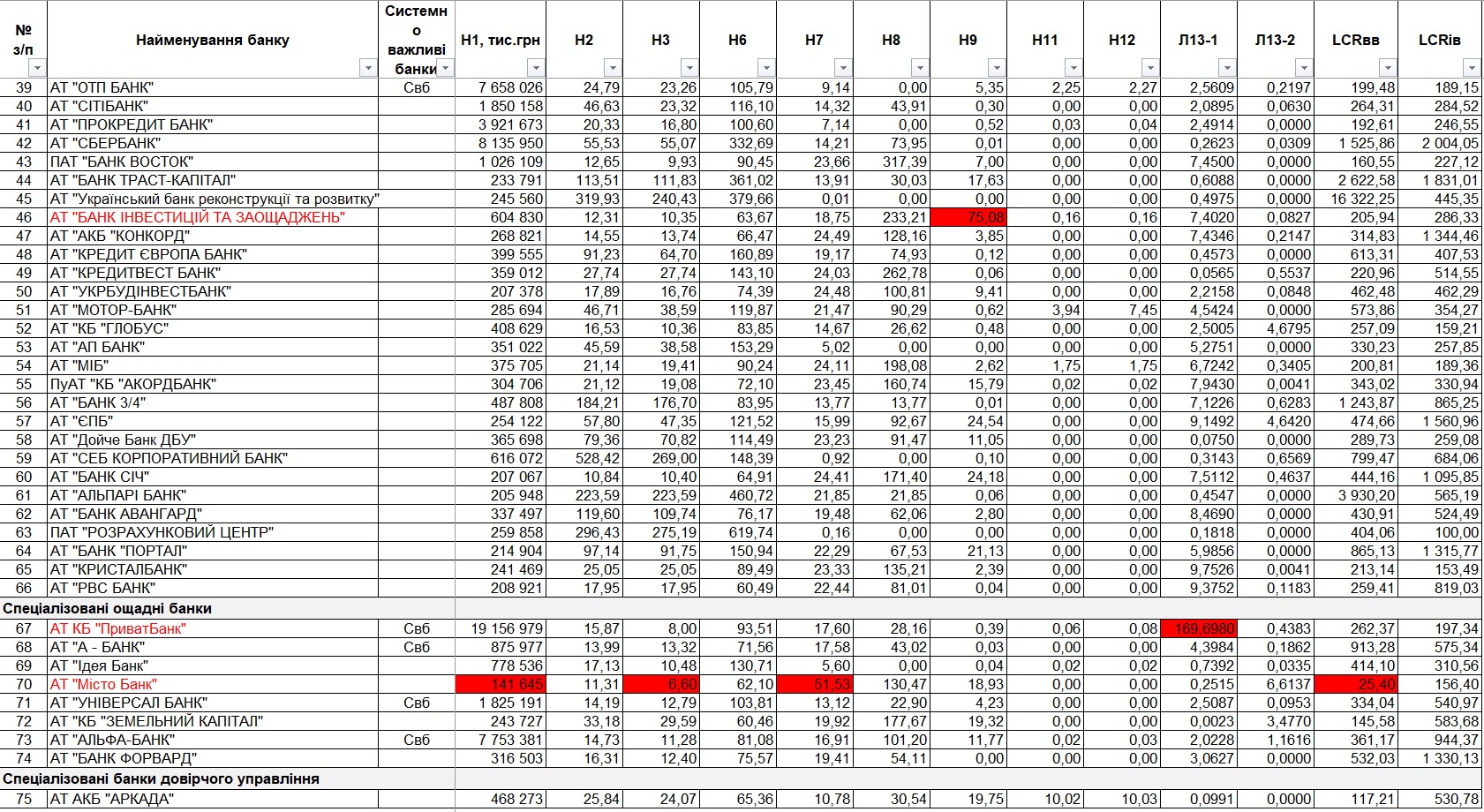The width and height of the screenshot is (1484, 812).
Task: Open filter dropdown for Н2 column
Action: tap(613, 68)
